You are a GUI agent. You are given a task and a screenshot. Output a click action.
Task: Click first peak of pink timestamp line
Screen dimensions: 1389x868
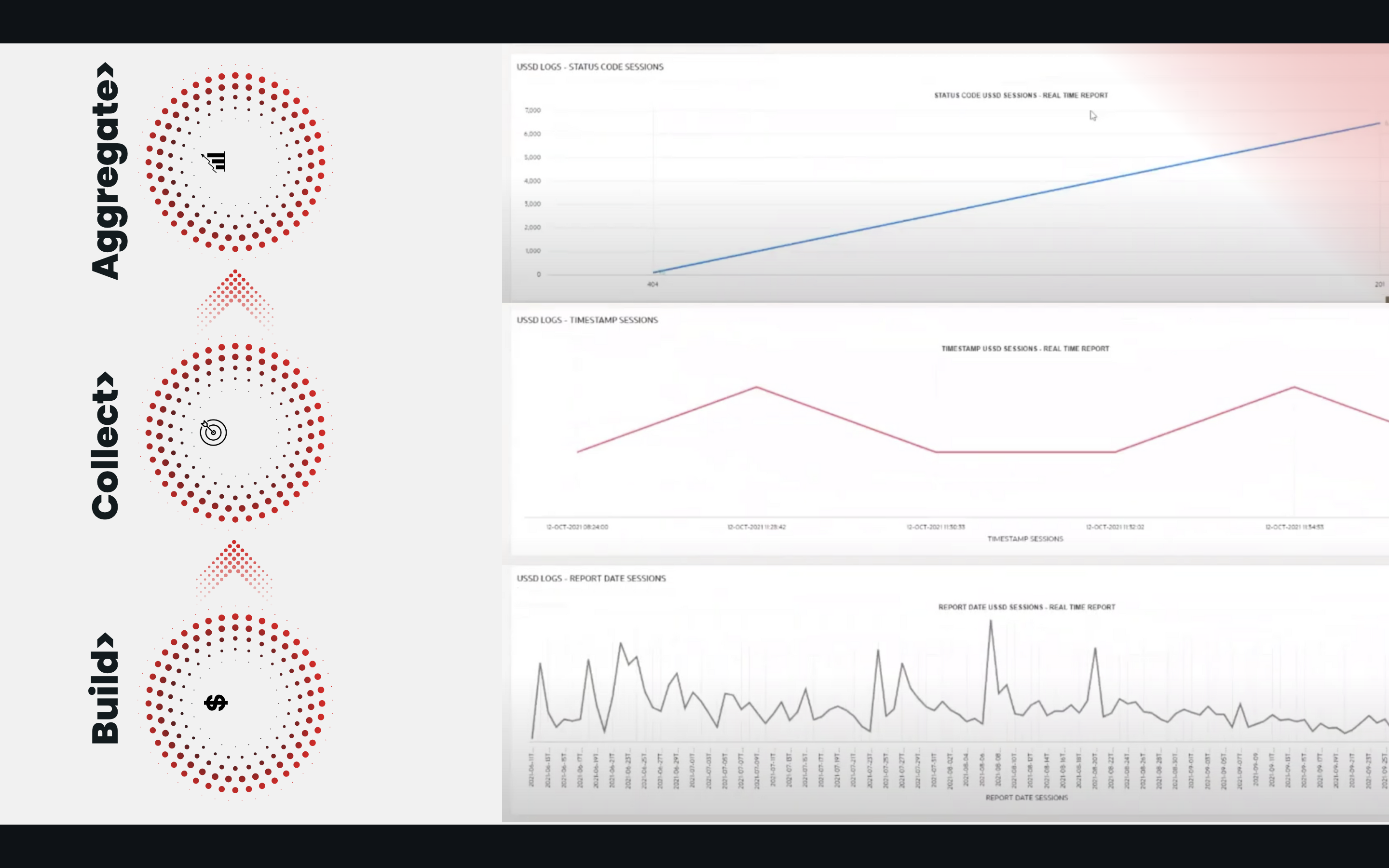757,388
